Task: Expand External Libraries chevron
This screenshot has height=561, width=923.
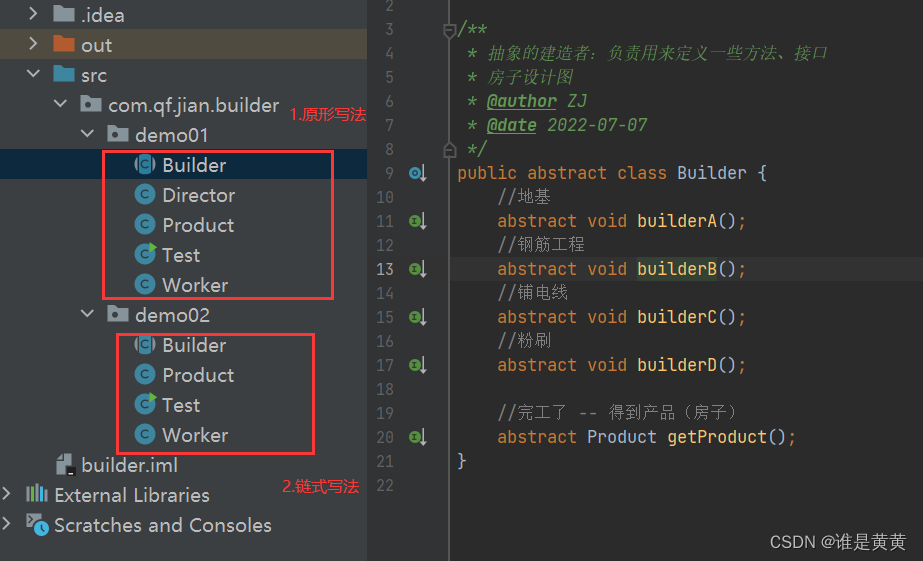Action: [6, 494]
